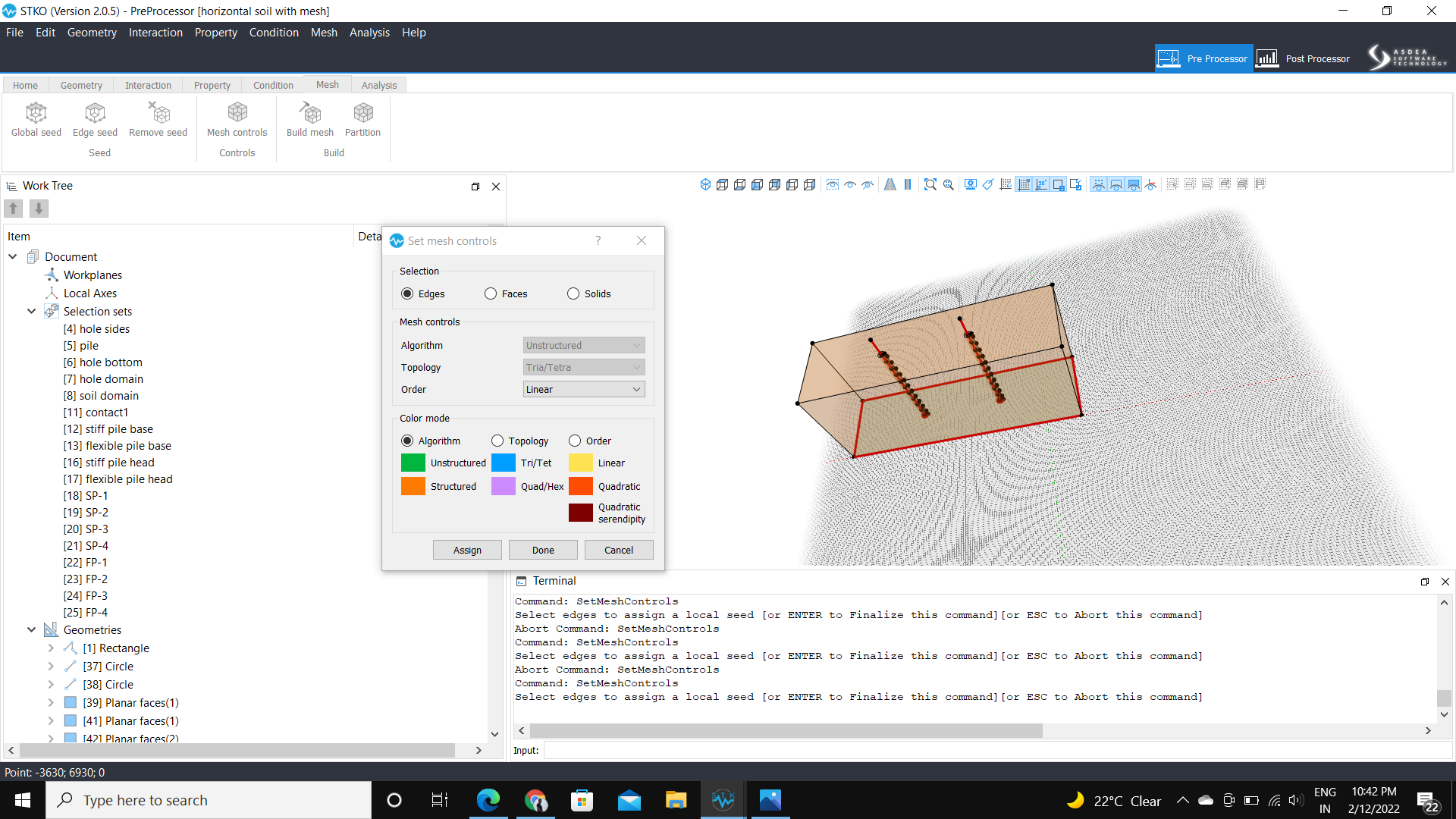
Task: Open the Algorithm Unstructured dropdown
Action: tap(584, 345)
